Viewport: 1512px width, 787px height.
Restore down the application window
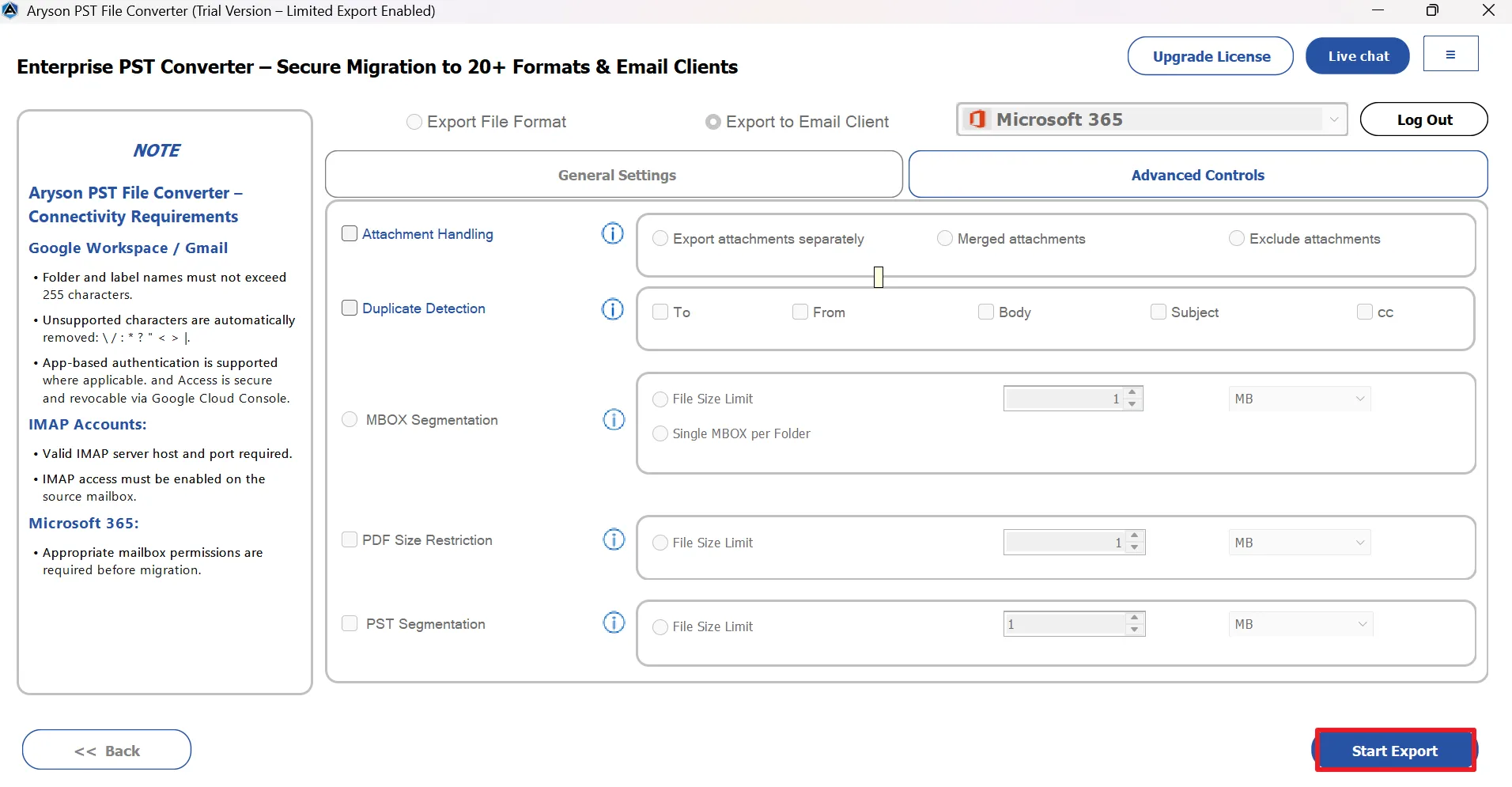click(1432, 10)
